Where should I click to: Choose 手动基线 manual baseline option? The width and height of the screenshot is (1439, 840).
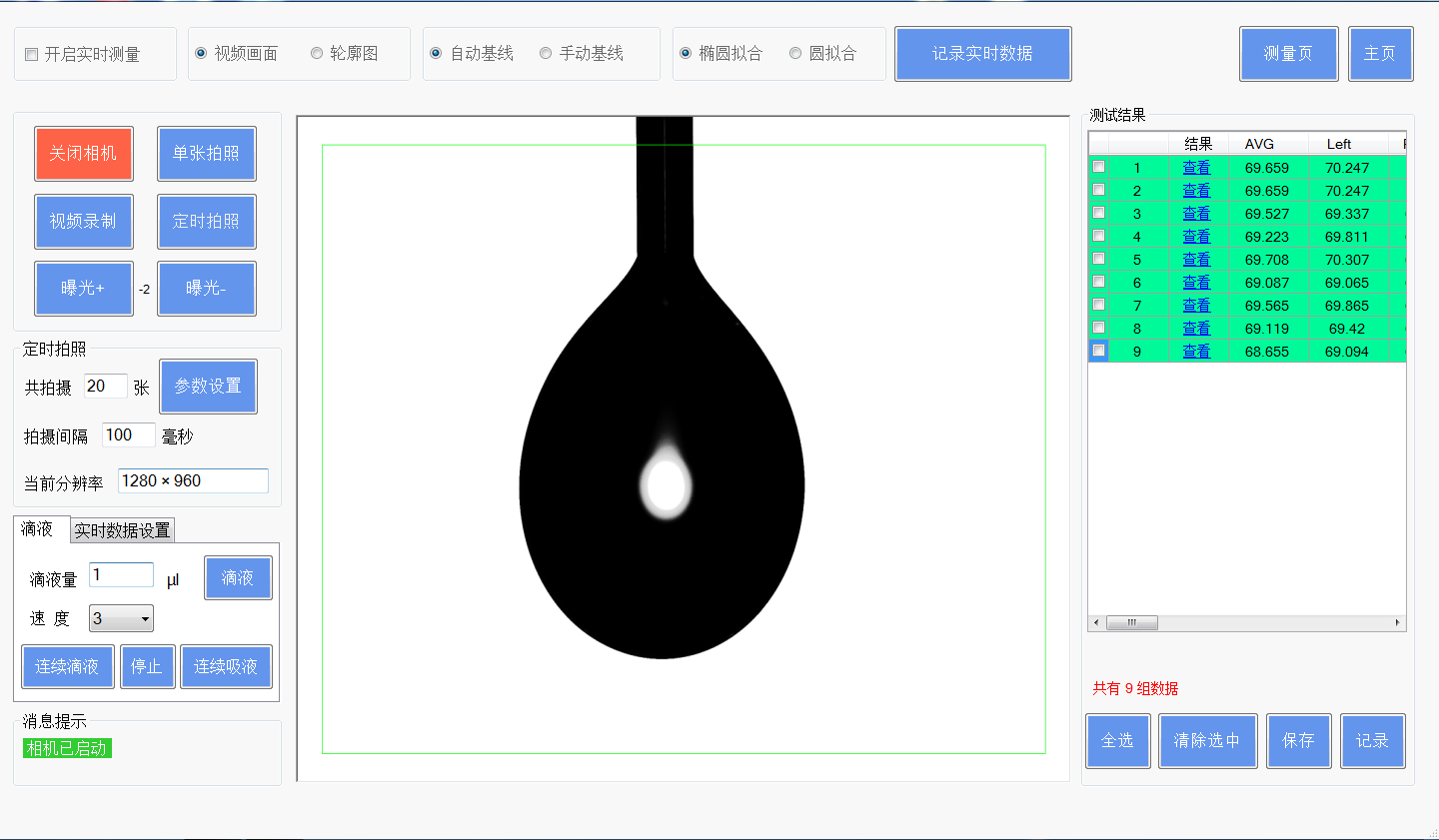click(x=546, y=54)
